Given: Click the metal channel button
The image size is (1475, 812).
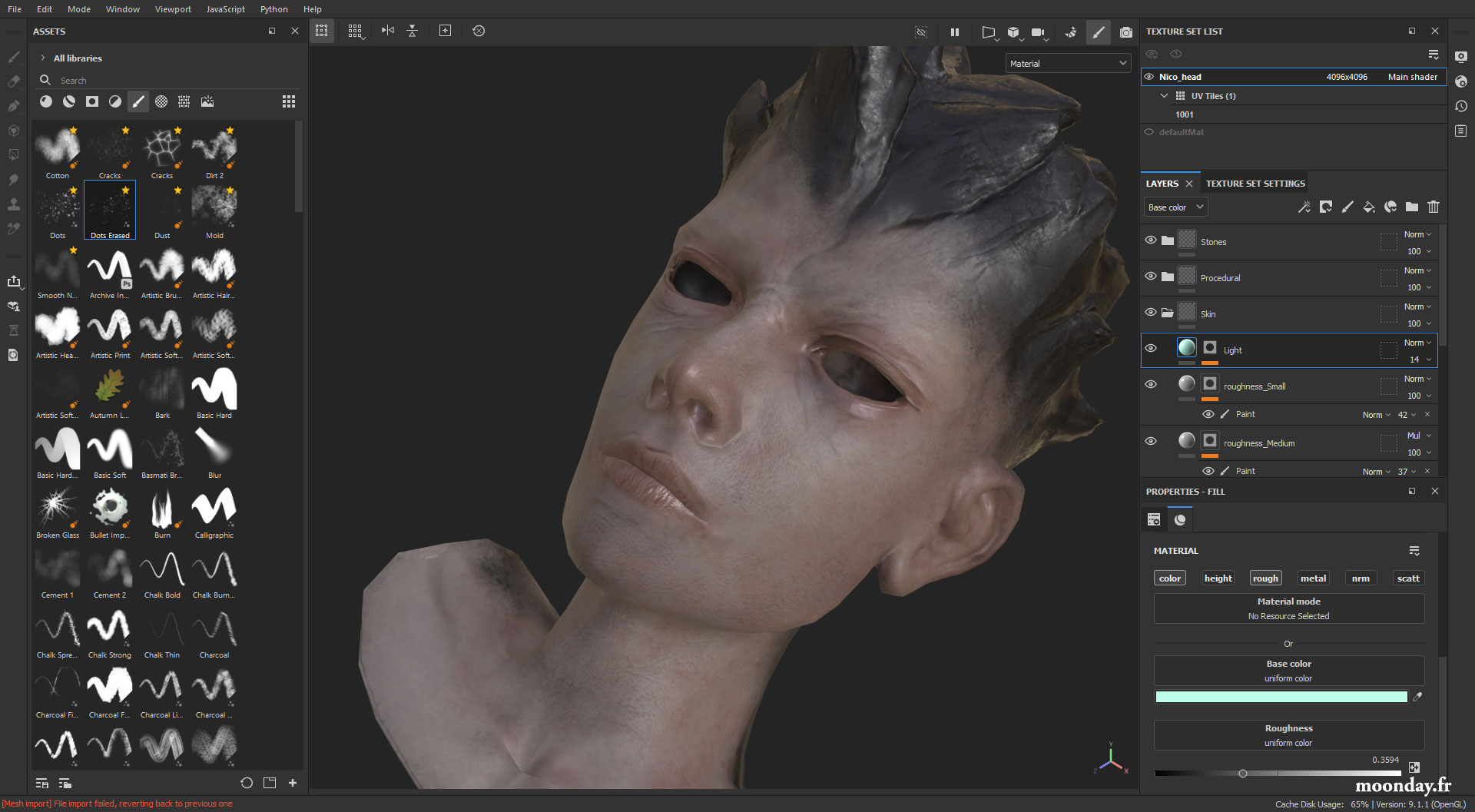Looking at the screenshot, I should point(1314,578).
